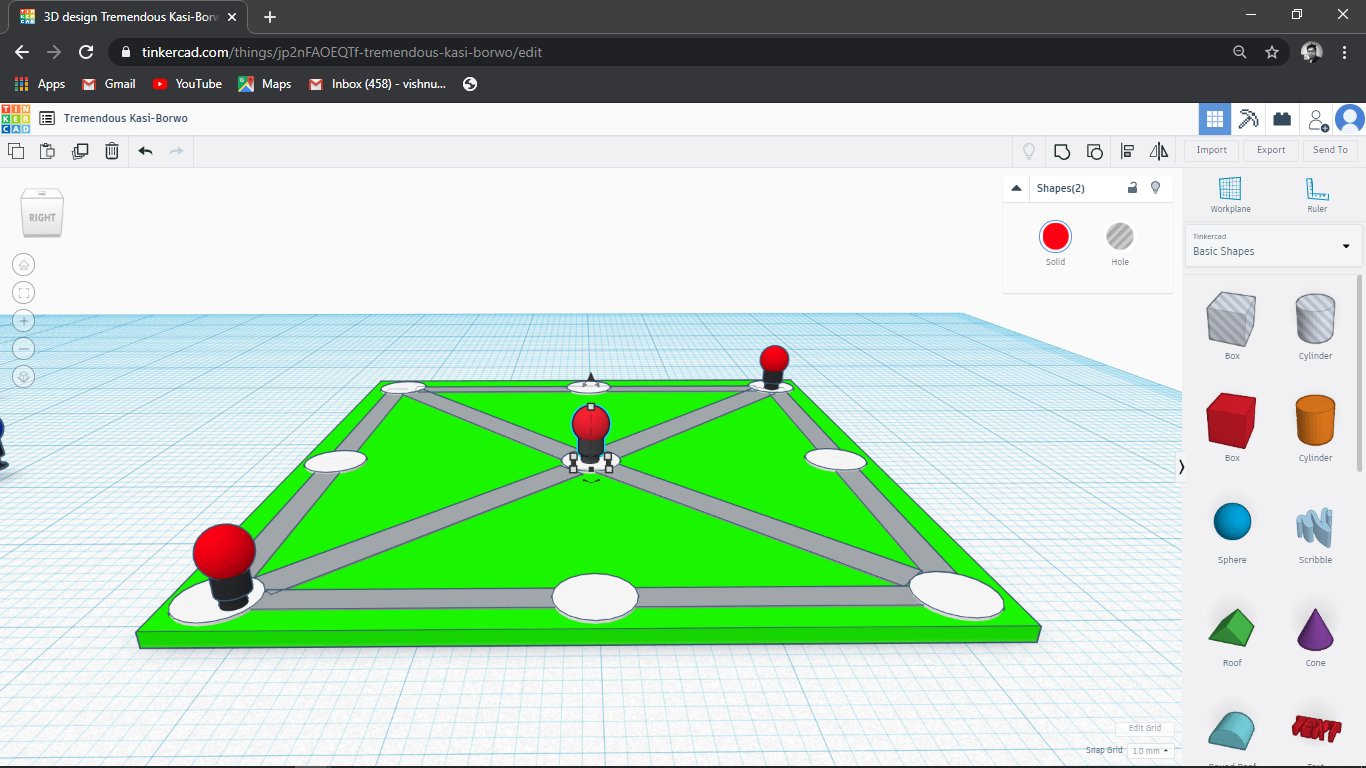The image size is (1366, 768).
Task: Delete the selection with the trash icon
Action: (x=112, y=151)
